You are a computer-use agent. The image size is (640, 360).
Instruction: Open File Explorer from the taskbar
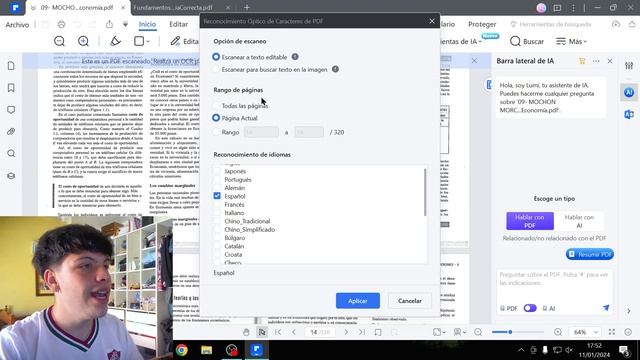point(207,350)
